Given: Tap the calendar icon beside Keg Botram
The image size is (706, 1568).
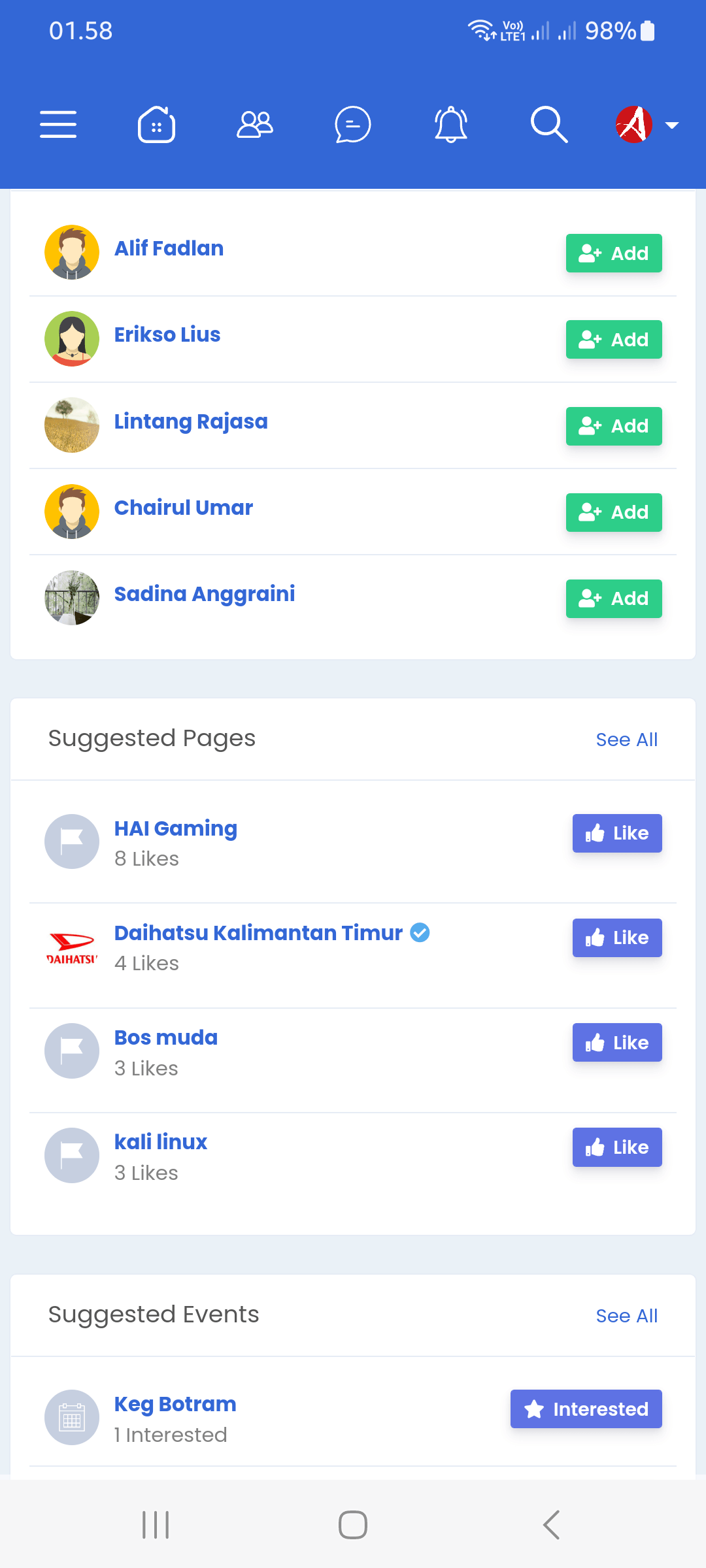Looking at the screenshot, I should pyautogui.click(x=72, y=1418).
